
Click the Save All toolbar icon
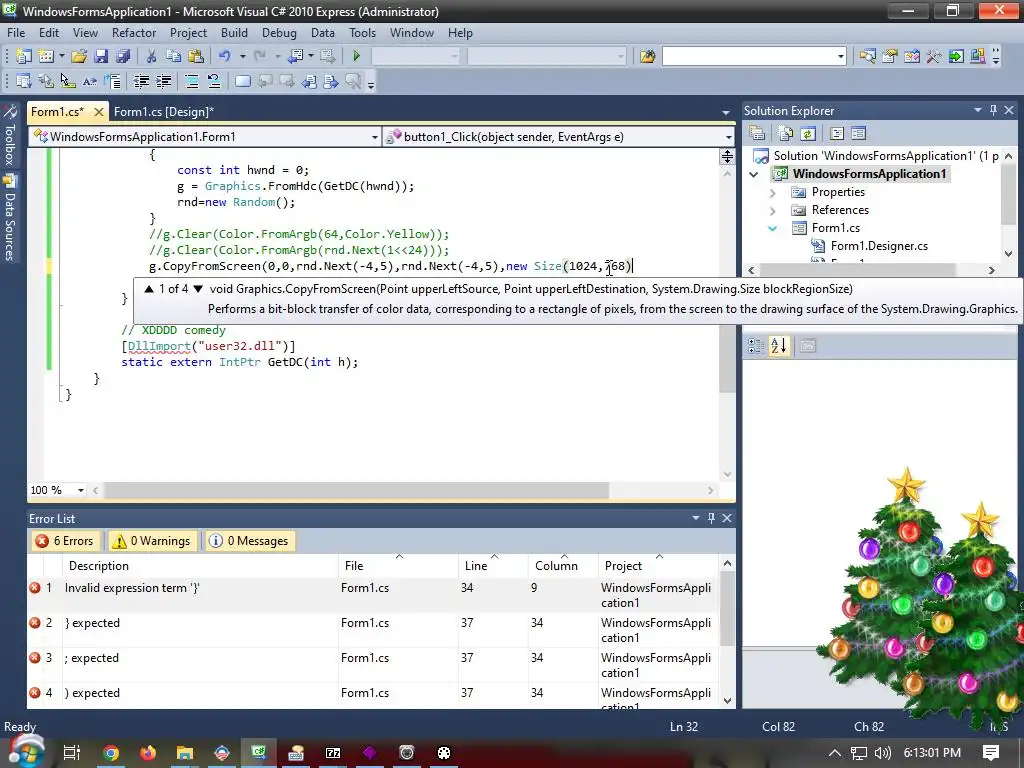tap(123, 56)
